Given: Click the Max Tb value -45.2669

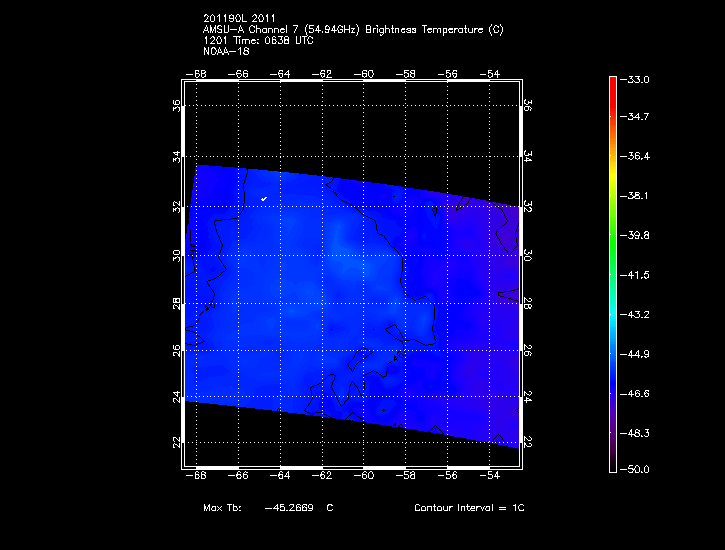Looking at the screenshot, I should 289,508.
